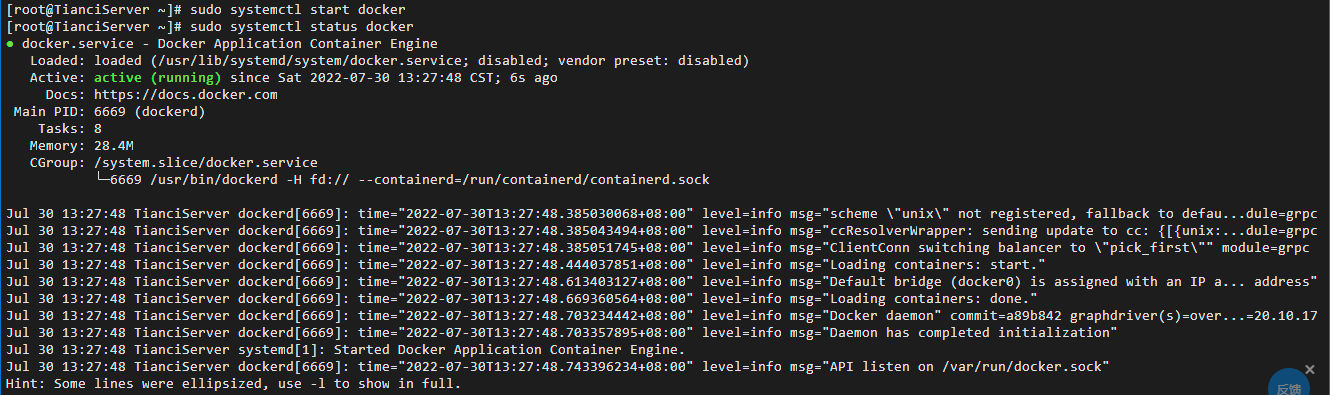Click the /system.slice/docker.service CGroup path
Image resolution: width=1330 pixels, height=395 pixels.
[x=206, y=163]
